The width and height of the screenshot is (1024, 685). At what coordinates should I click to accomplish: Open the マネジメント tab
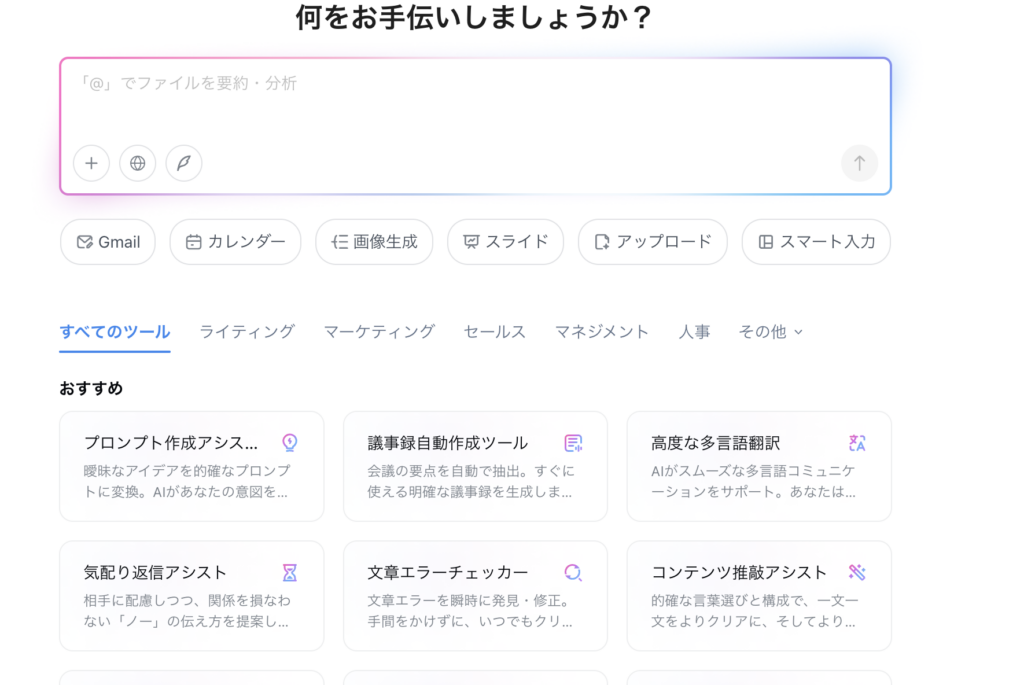pos(601,332)
